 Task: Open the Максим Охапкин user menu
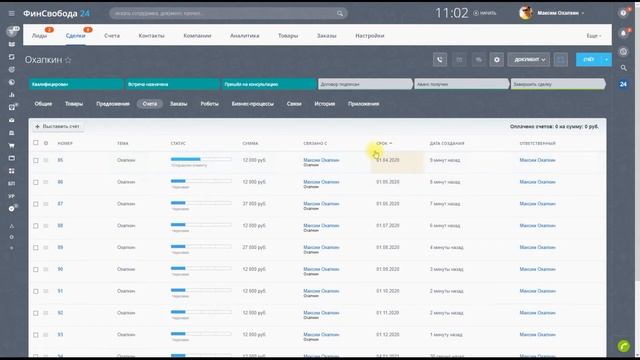point(560,13)
